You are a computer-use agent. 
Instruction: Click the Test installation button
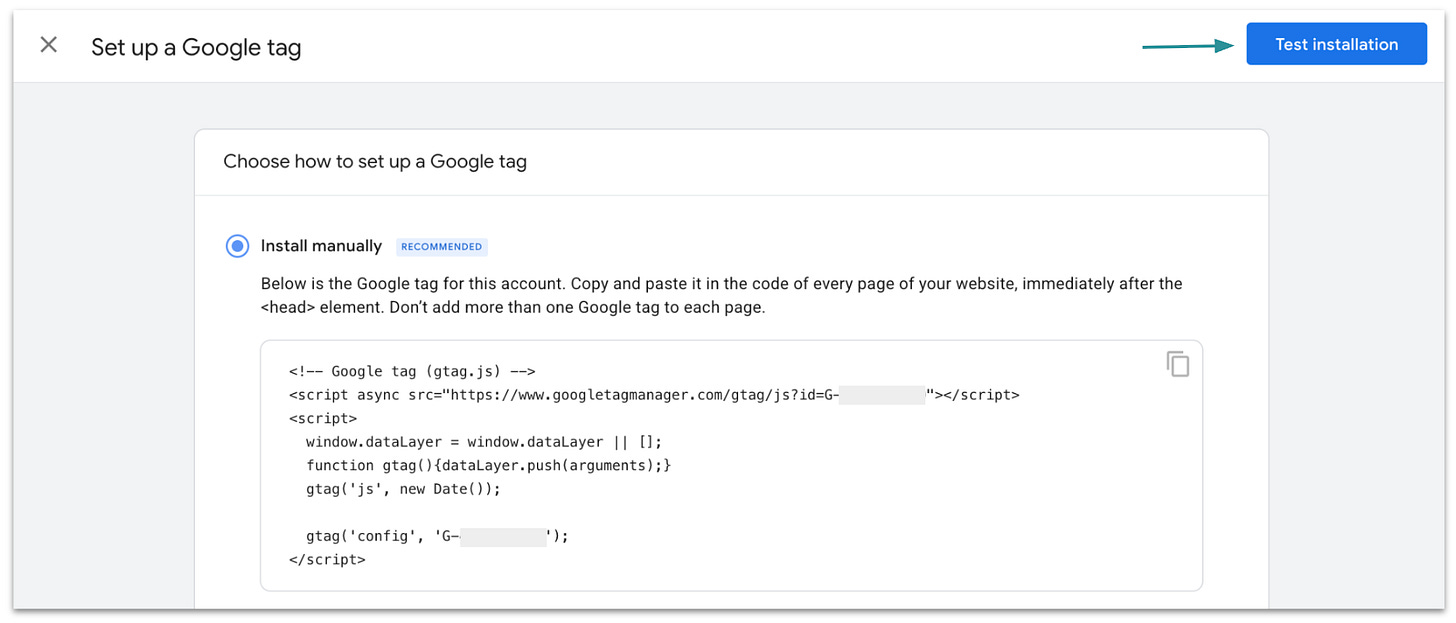click(1336, 44)
